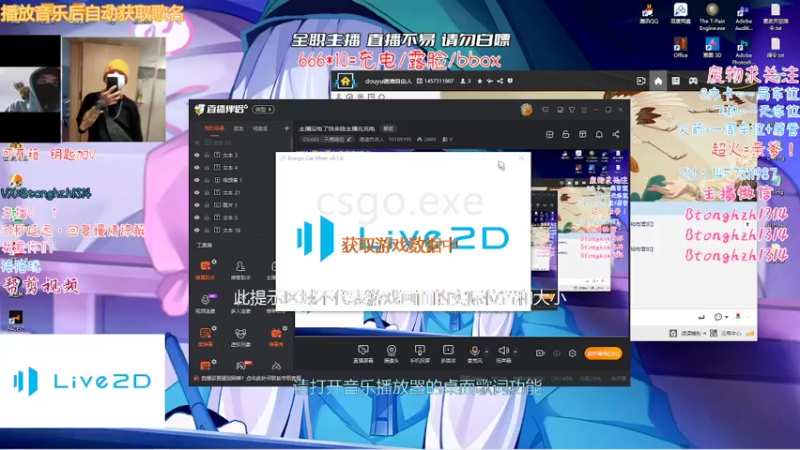Screen dimensions: 800x450
Task: Hide the 图片 1 layer
Action: 197,205
